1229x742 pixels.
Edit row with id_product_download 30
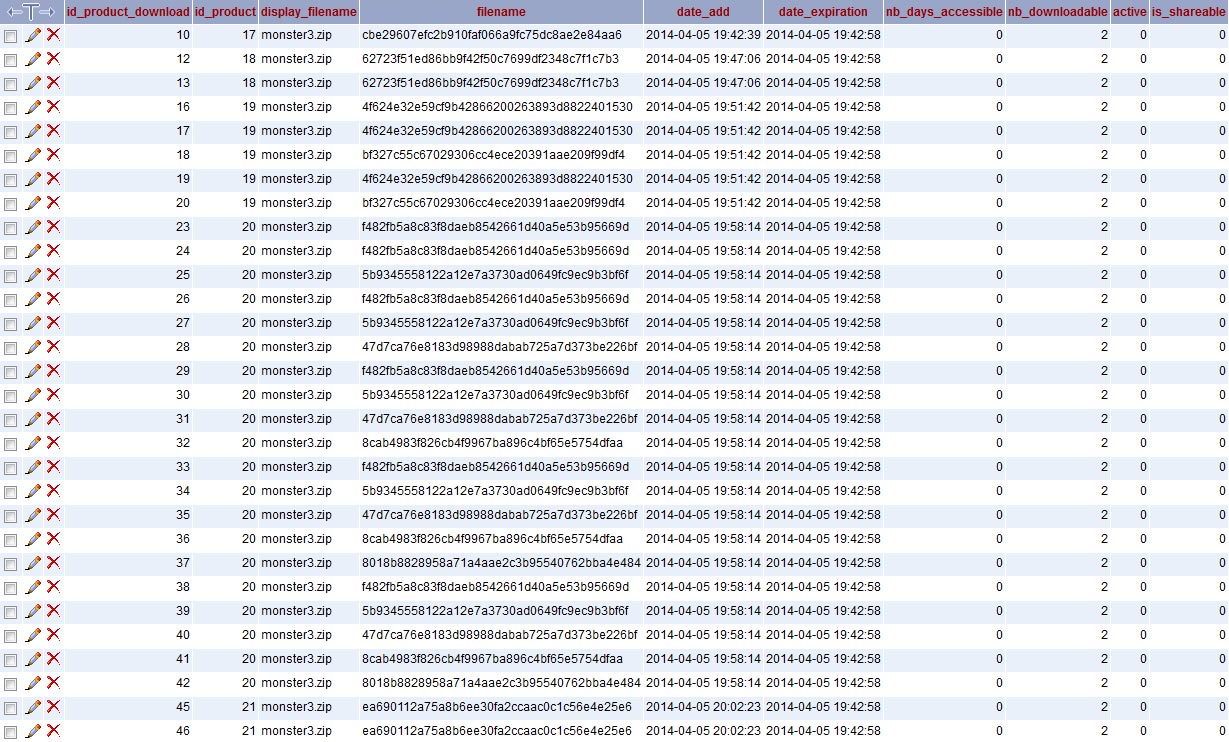(33, 395)
